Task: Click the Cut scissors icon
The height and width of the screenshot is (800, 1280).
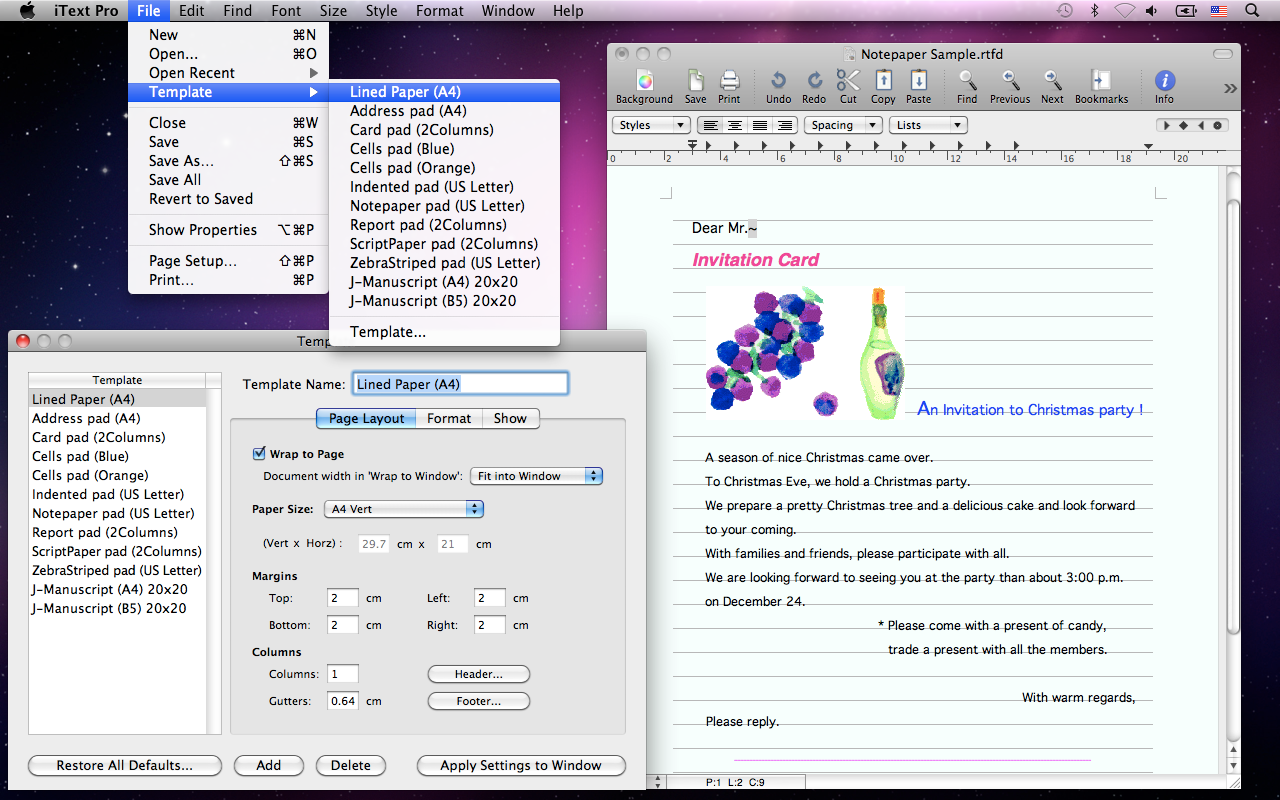Action: [848, 81]
